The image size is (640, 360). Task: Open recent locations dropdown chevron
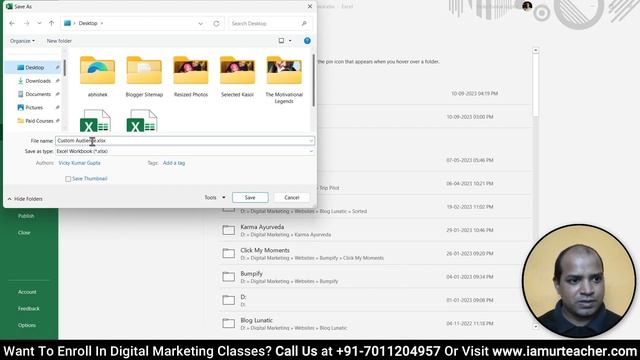click(39, 24)
